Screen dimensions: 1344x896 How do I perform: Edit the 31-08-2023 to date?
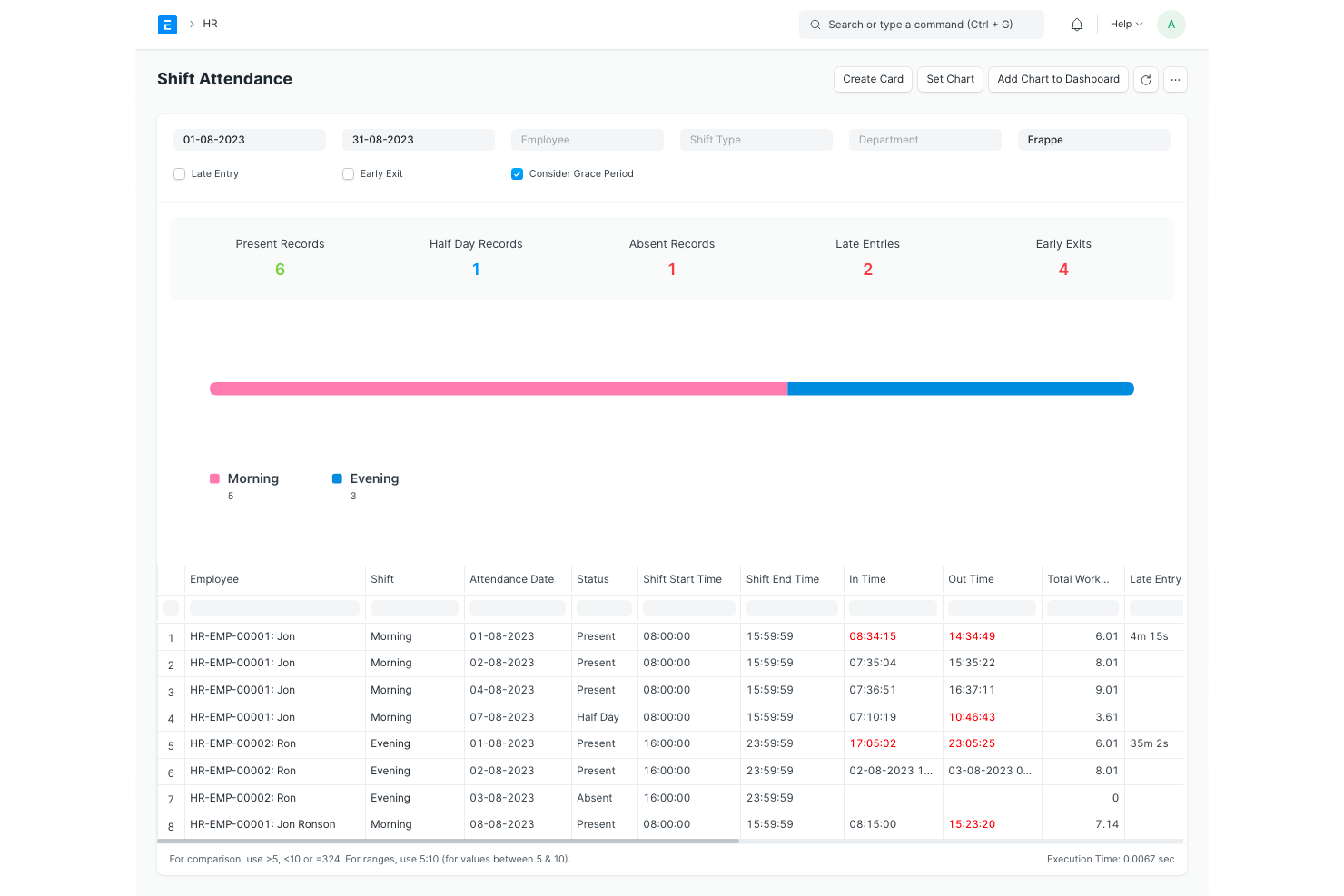(419, 140)
